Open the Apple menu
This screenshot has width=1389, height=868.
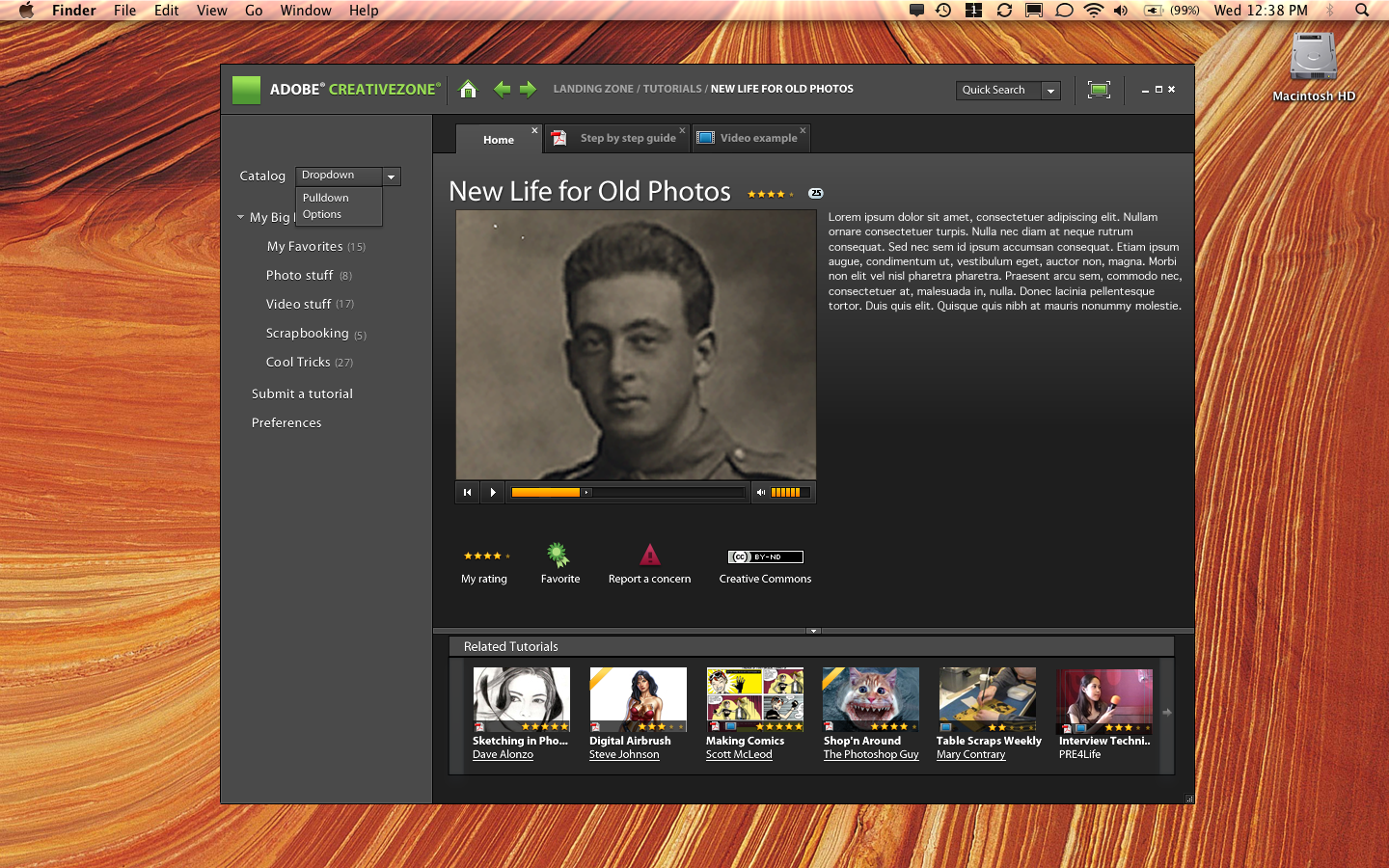coord(26,11)
